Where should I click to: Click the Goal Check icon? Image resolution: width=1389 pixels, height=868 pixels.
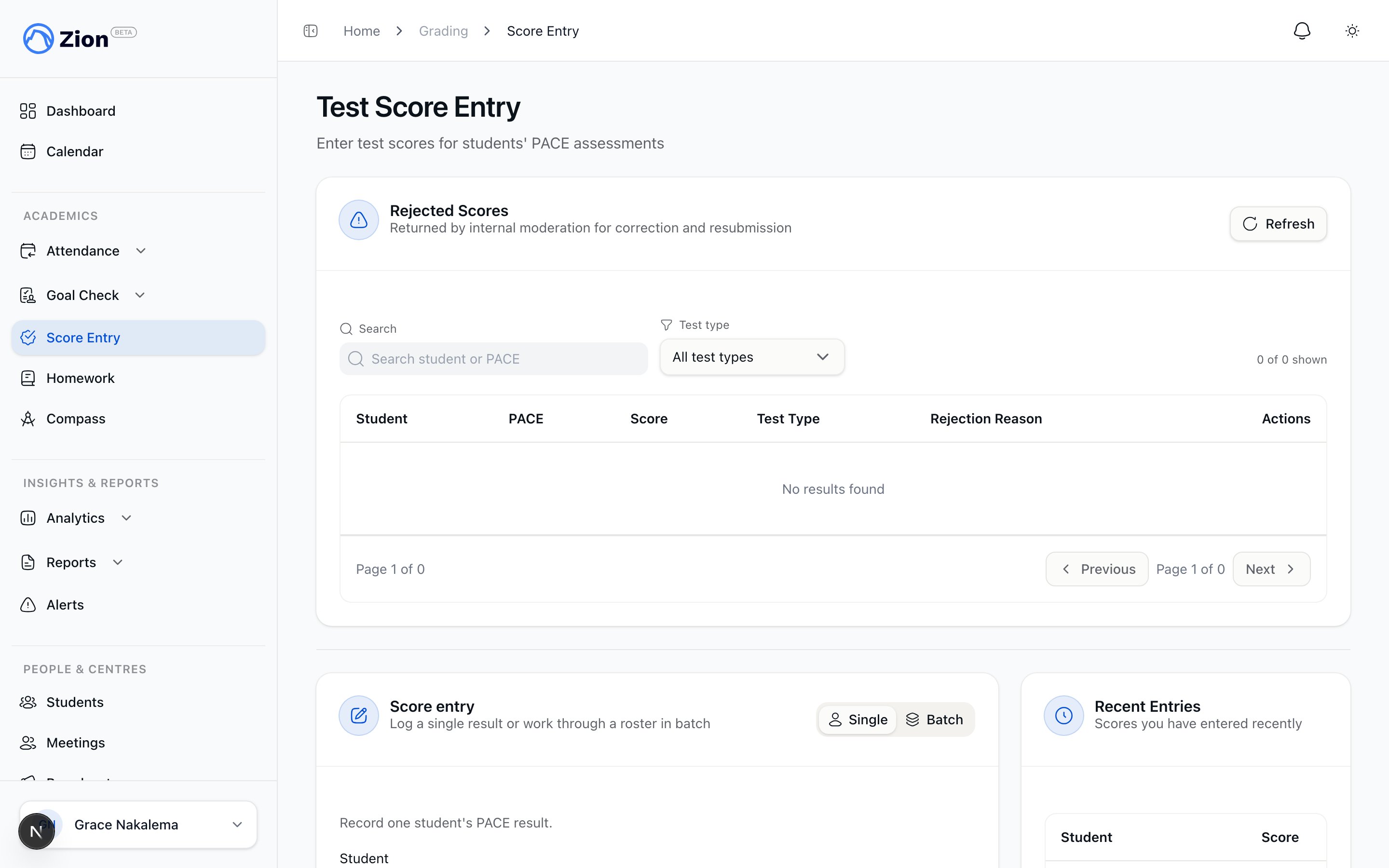pyautogui.click(x=28, y=295)
